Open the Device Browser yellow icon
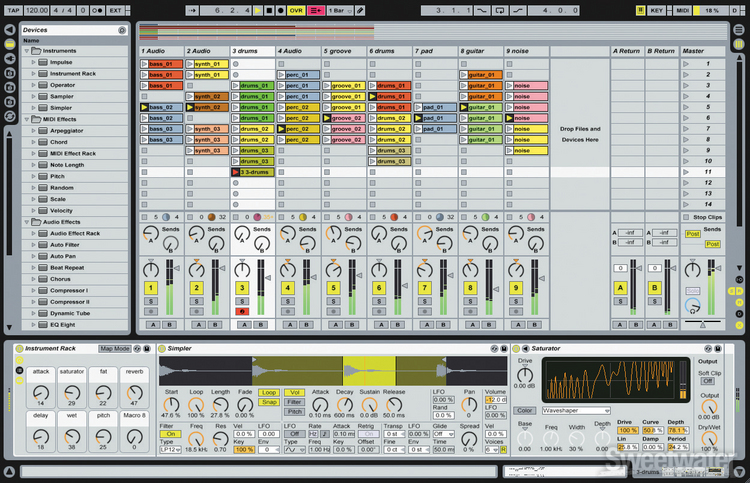The image size is (750, 483). click(10, 44)
